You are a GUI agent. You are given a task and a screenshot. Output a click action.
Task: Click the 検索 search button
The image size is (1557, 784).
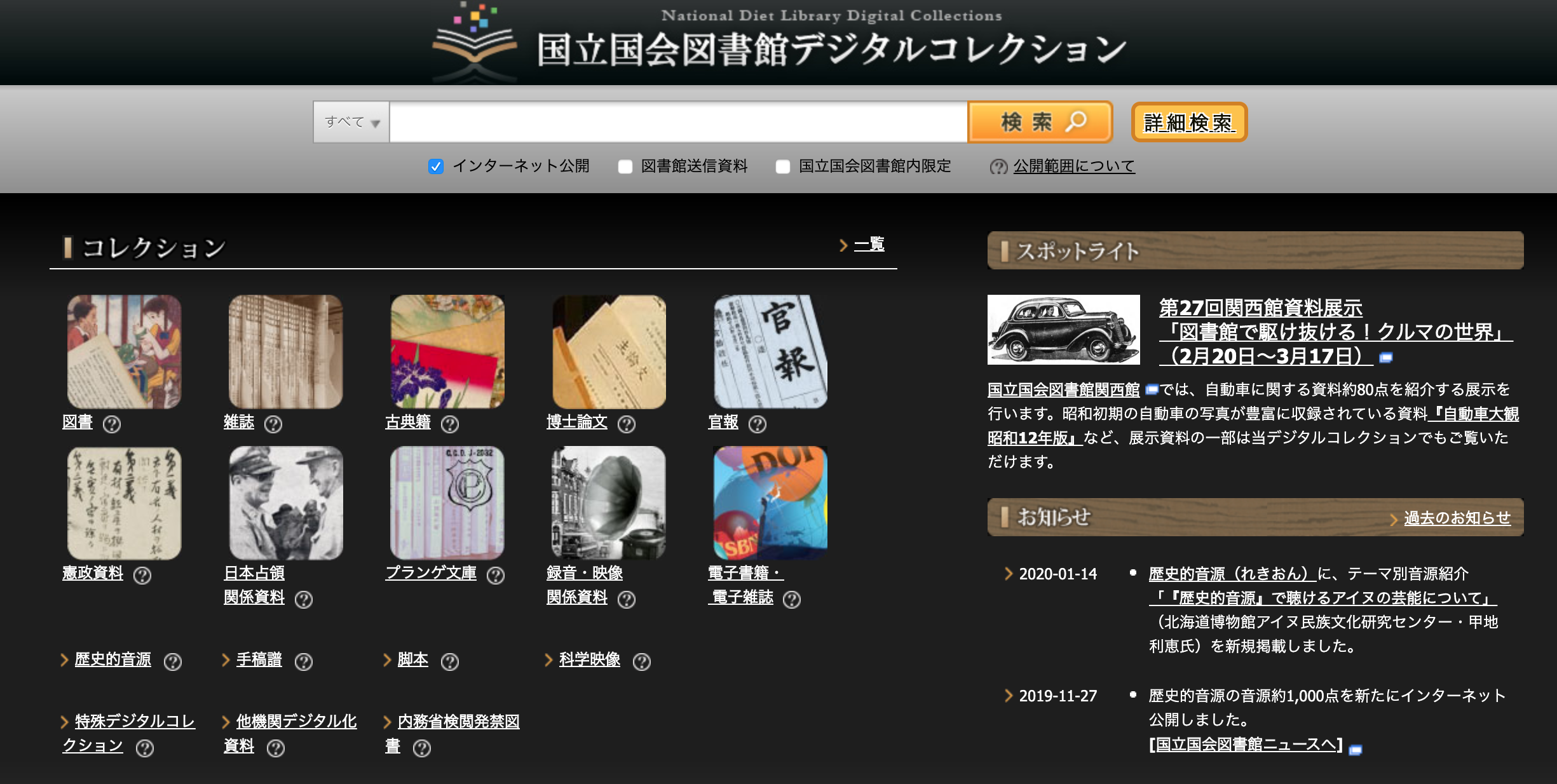(1040, 122)
